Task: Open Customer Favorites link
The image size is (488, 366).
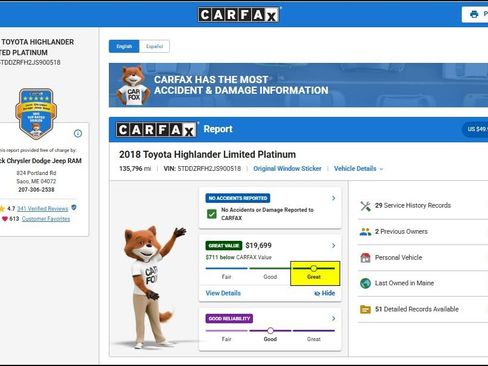Action: coord(46,219)
